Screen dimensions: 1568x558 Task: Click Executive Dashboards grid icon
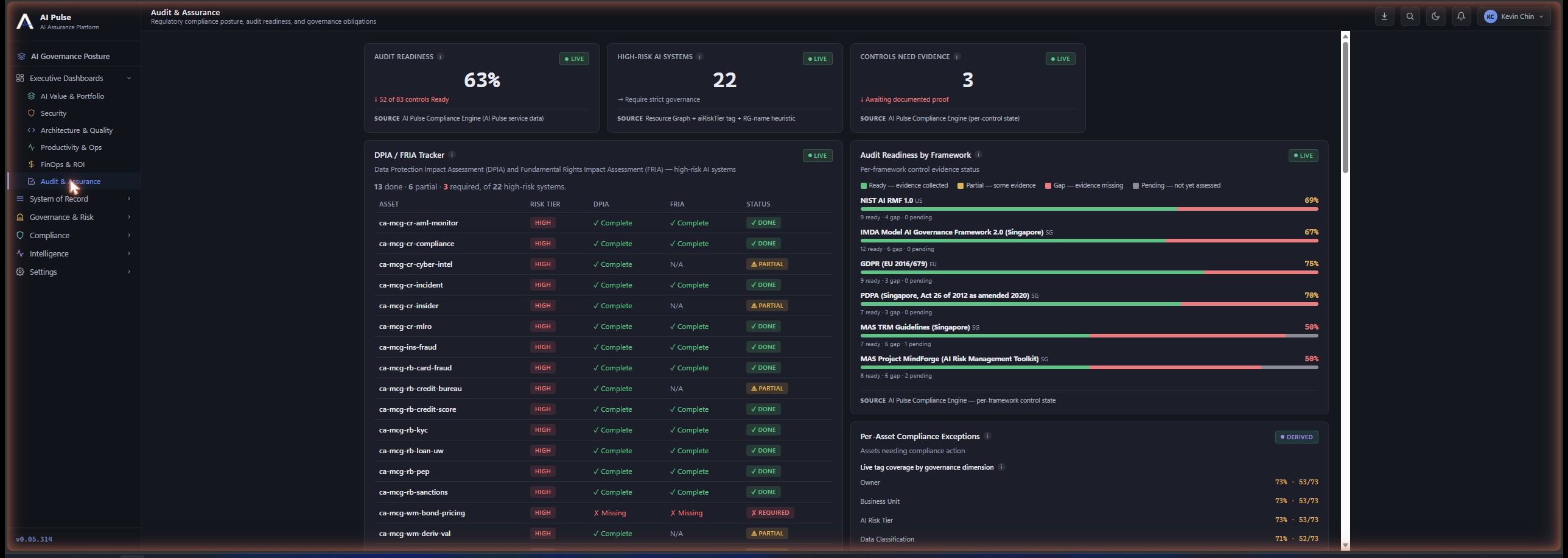pos(20,78)
